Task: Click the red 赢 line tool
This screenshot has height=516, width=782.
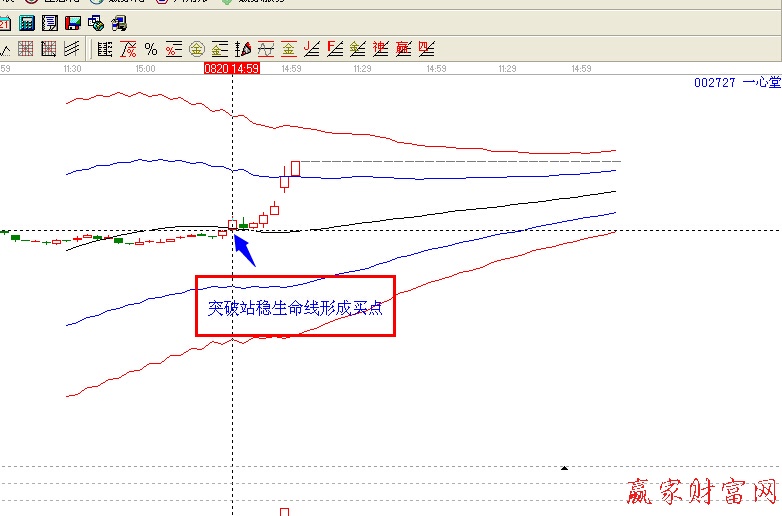Action: [404, 49]
